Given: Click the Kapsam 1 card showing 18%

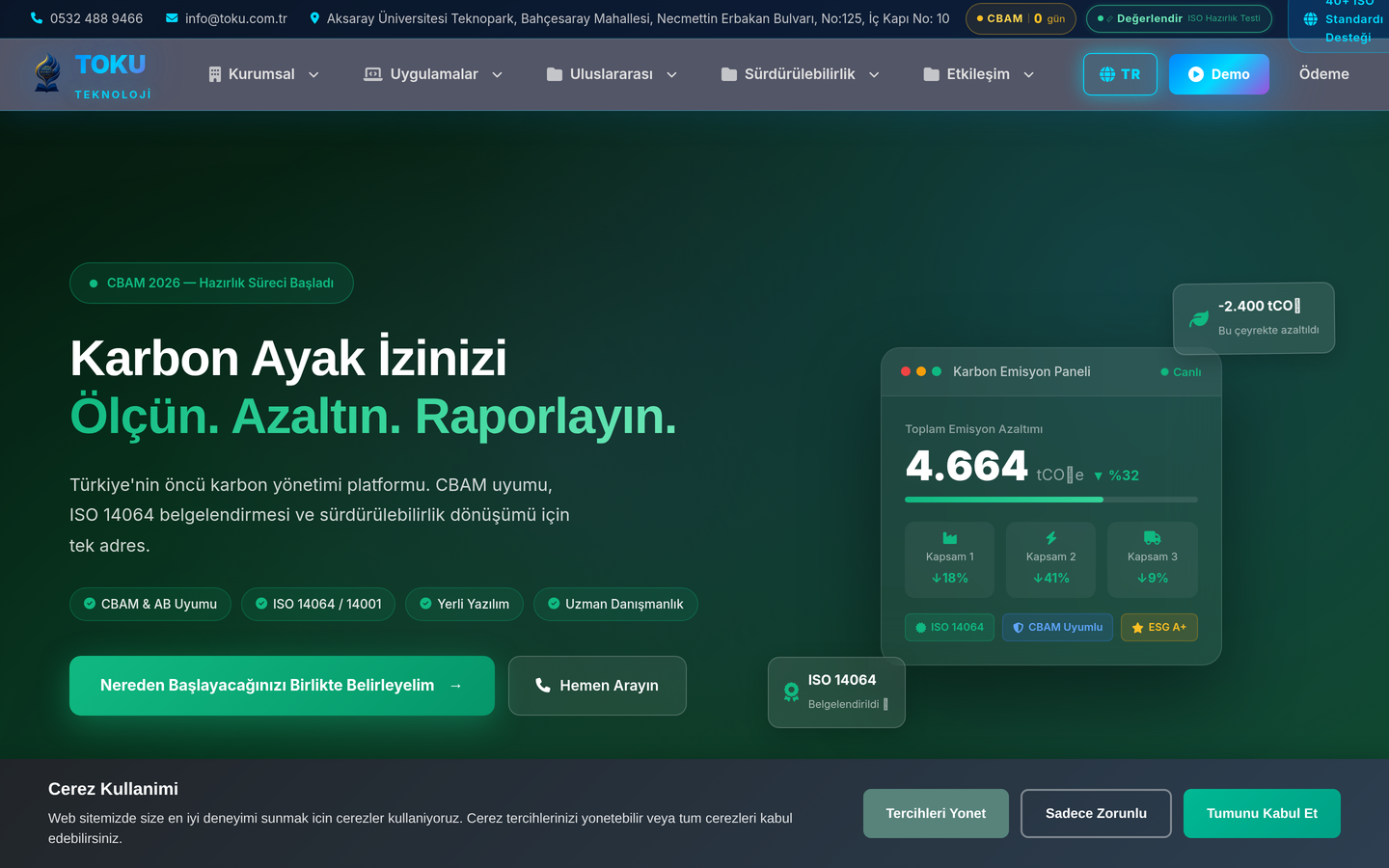Looking at the screenshot, I should click(x=950, y=559).
